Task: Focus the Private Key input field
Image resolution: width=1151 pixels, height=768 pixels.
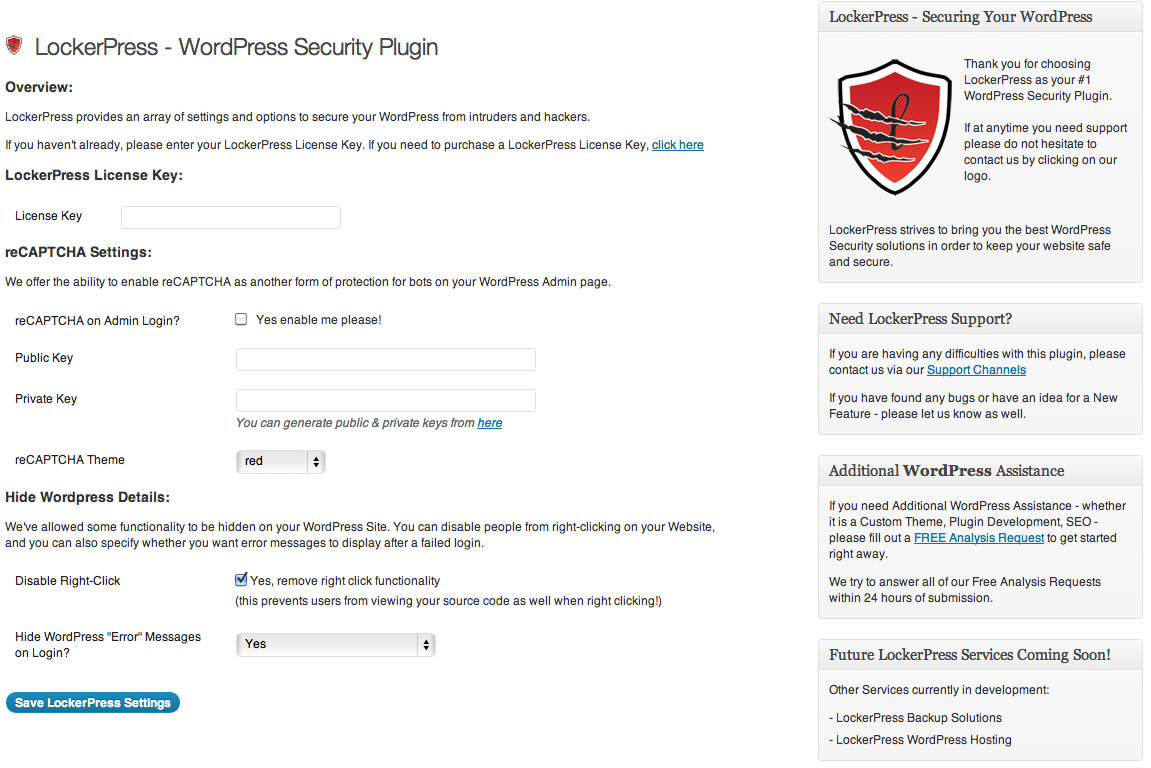Action: point(385,400)
